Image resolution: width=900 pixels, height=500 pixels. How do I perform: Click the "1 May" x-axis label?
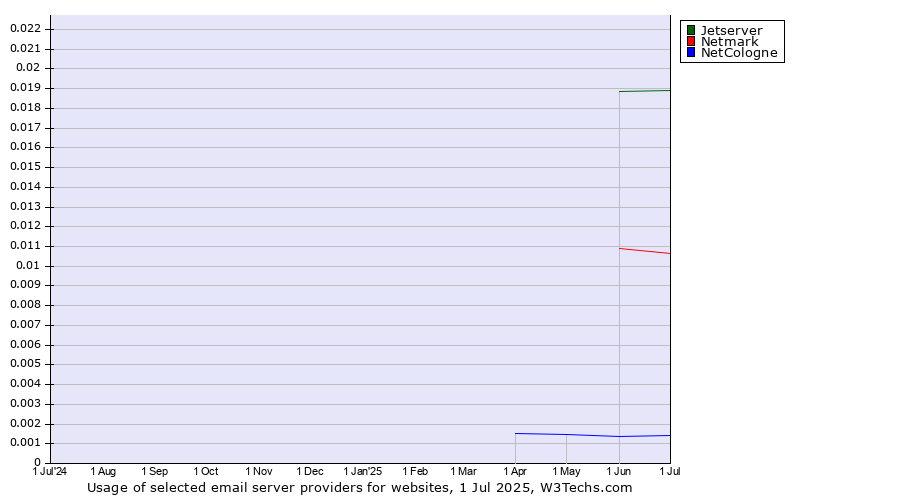tap(566, 471)
